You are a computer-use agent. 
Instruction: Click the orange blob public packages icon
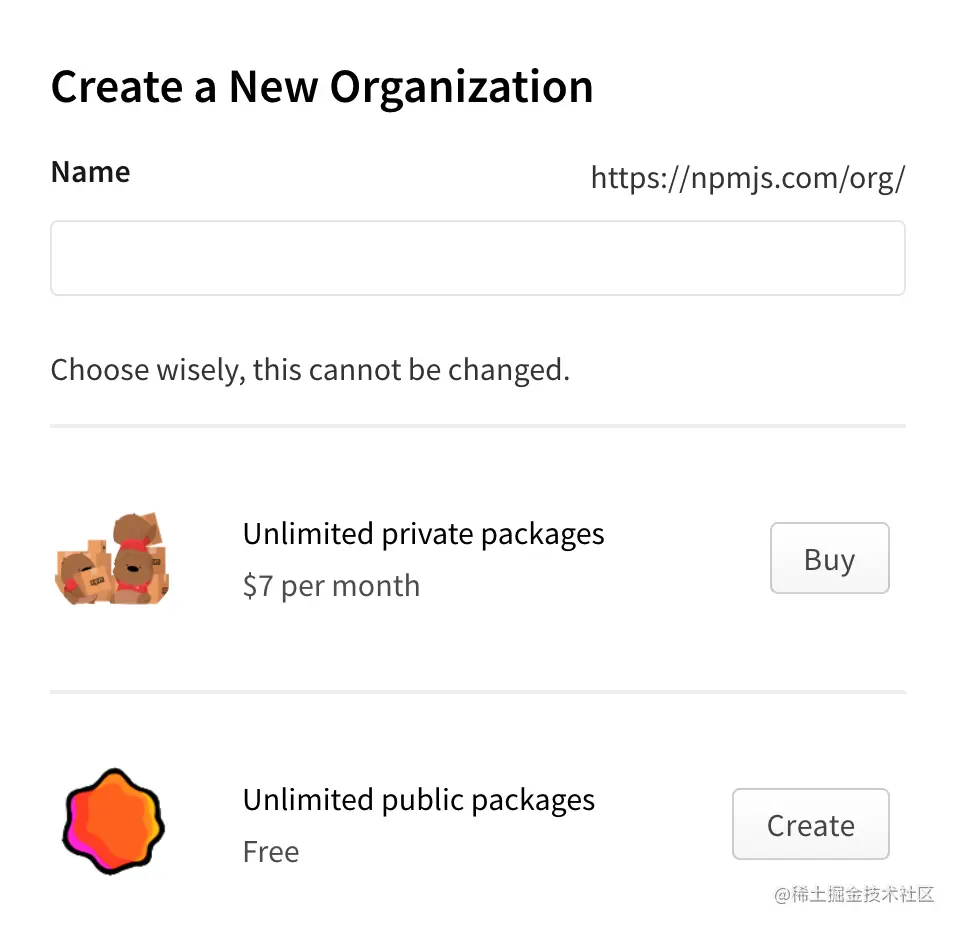pyautogui.click(x=113, y=822)
